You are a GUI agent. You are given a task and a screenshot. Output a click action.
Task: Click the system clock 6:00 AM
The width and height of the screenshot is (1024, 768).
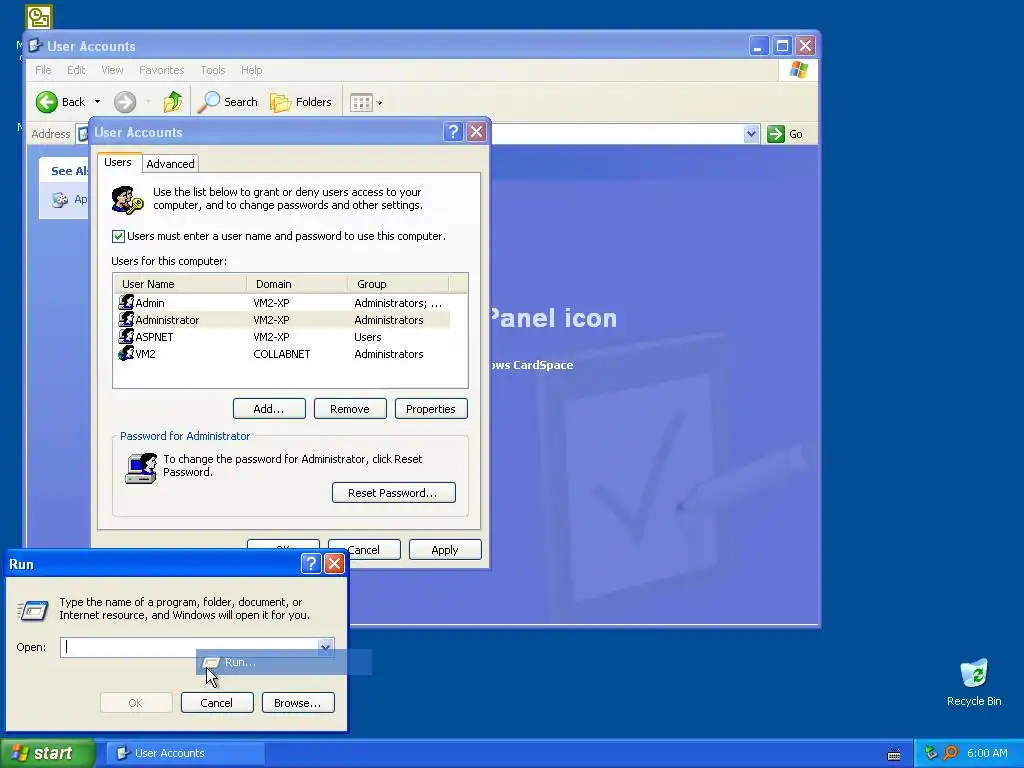pos(987,753)
